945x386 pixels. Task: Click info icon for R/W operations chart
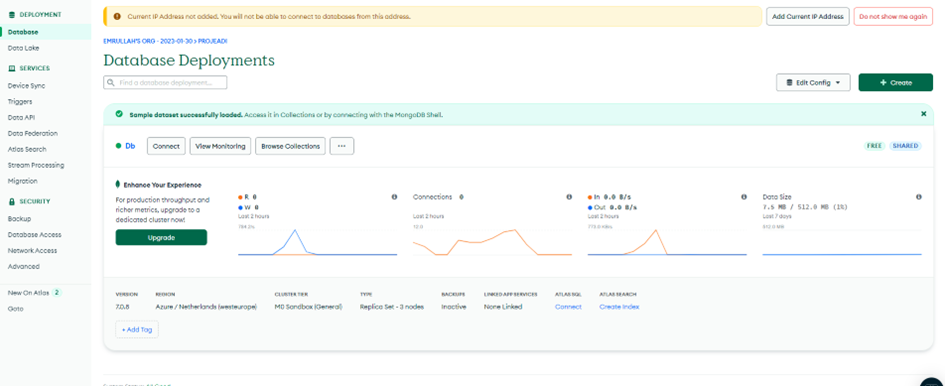[x=394, y=197]
